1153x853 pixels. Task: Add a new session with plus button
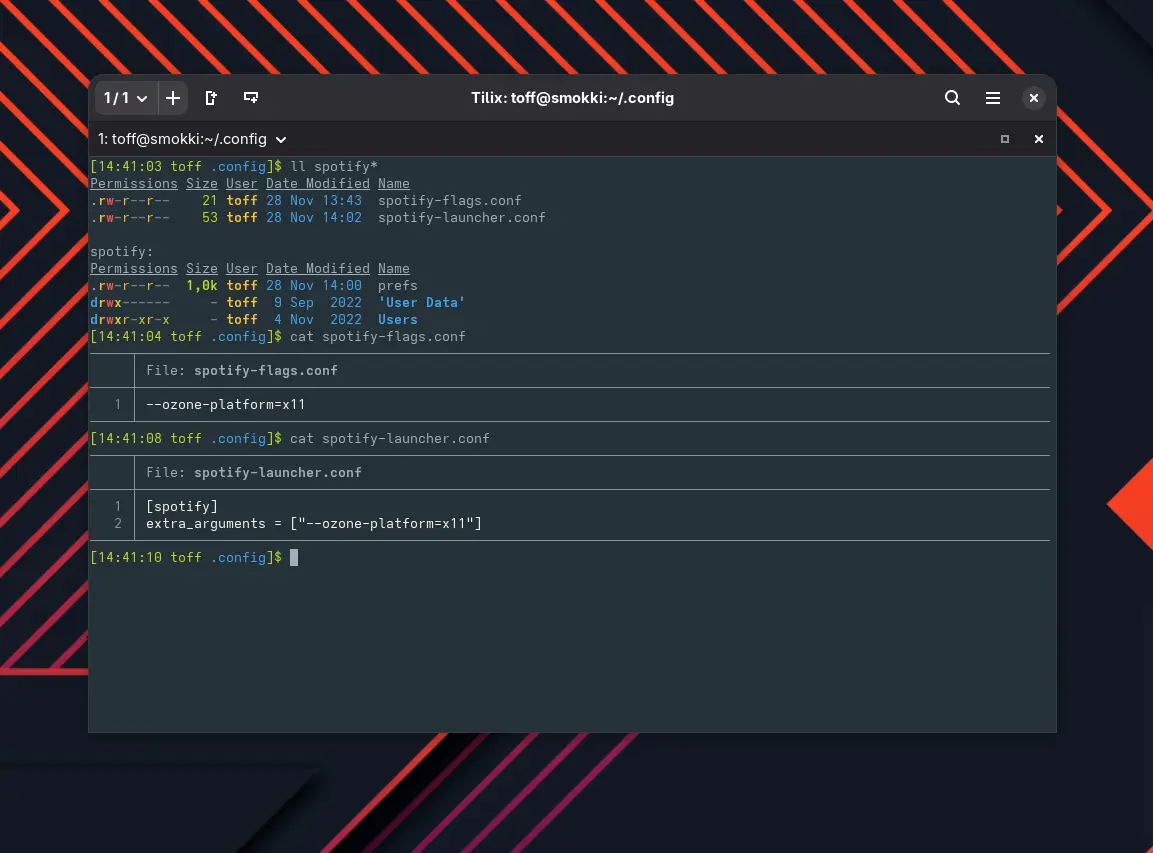click(x=173, y=98)
